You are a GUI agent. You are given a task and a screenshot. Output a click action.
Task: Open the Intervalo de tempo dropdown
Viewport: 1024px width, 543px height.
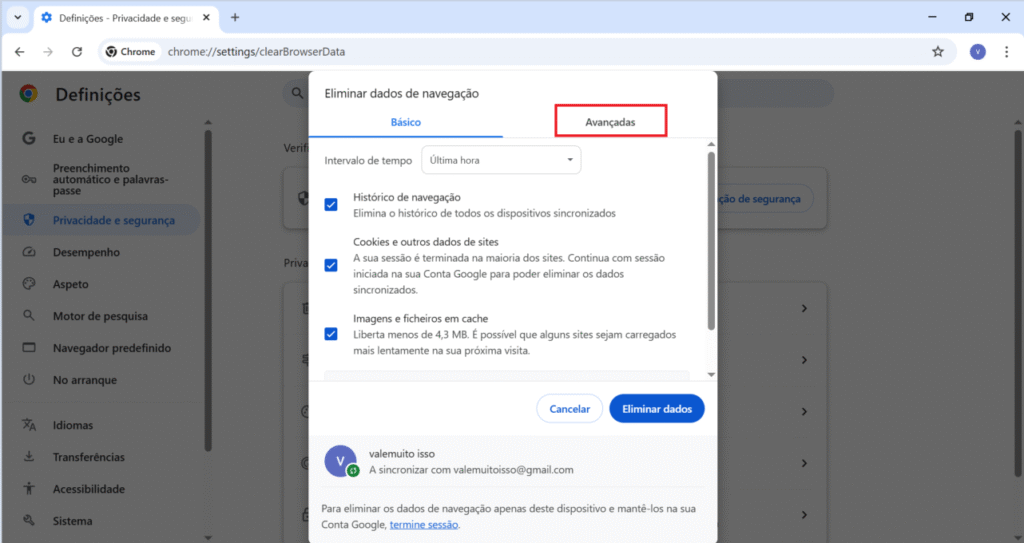(501, 160)
